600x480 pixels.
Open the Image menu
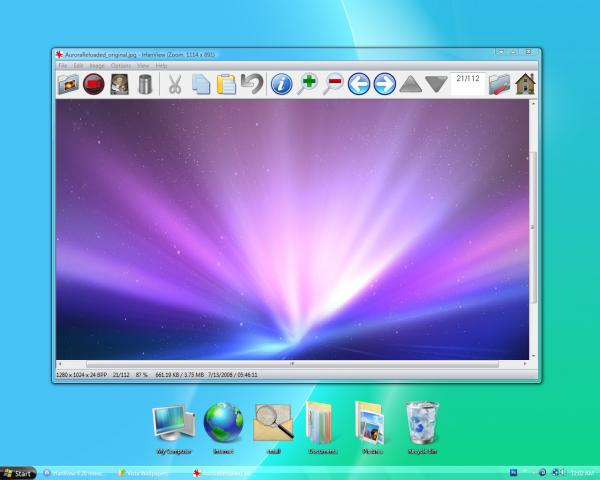click(x=97, y=66)
